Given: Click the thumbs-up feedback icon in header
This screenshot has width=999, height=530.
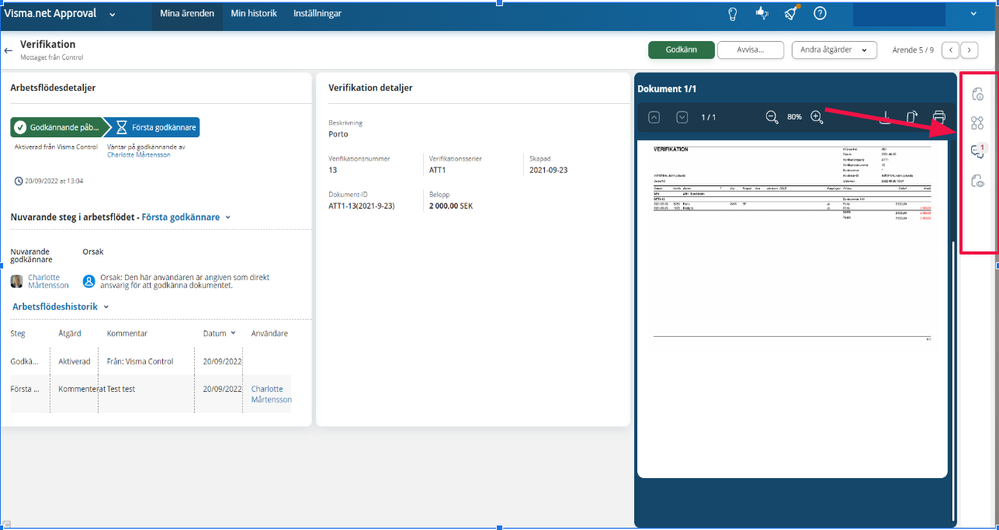Looking at the screenshot, I should tap(762, 13).
